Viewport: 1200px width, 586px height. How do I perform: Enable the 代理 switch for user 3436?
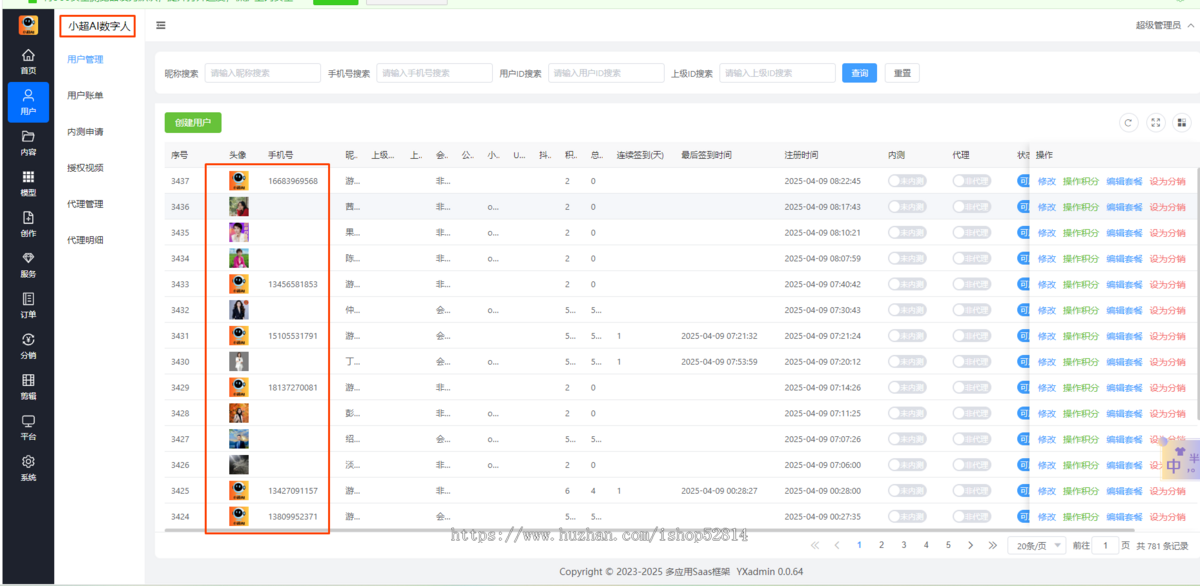(x=971, y=206)
